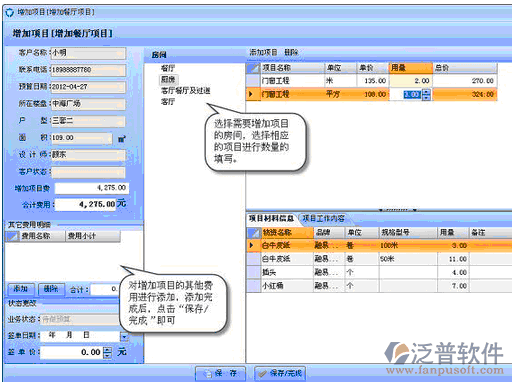Open the 签单日期 date dropdown
Viewport: 514px width, 386px height.
(x=124, y=337)
